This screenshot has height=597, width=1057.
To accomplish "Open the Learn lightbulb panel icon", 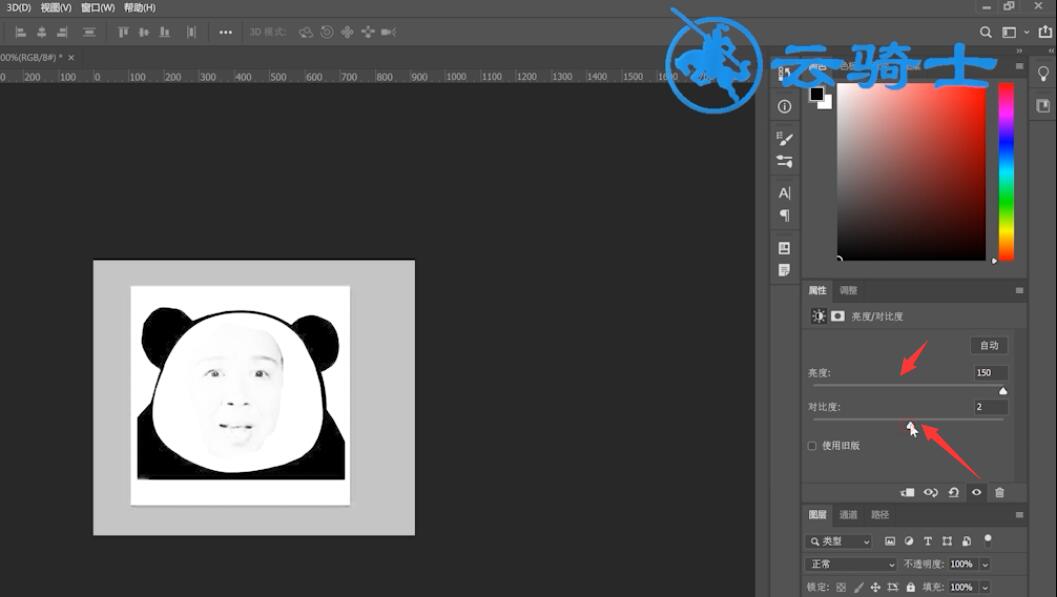I will (1043, 74).
